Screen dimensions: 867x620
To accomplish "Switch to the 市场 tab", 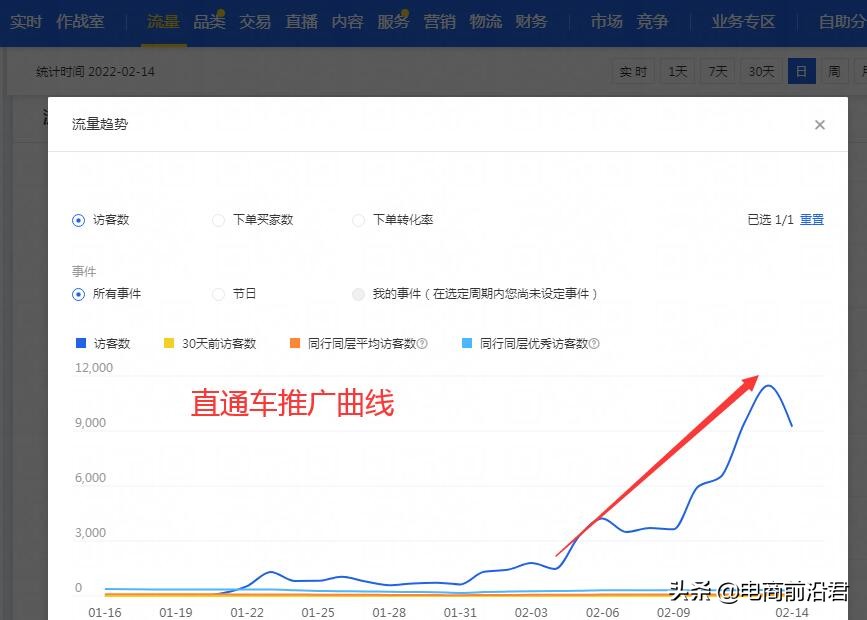I will [606, 21].
